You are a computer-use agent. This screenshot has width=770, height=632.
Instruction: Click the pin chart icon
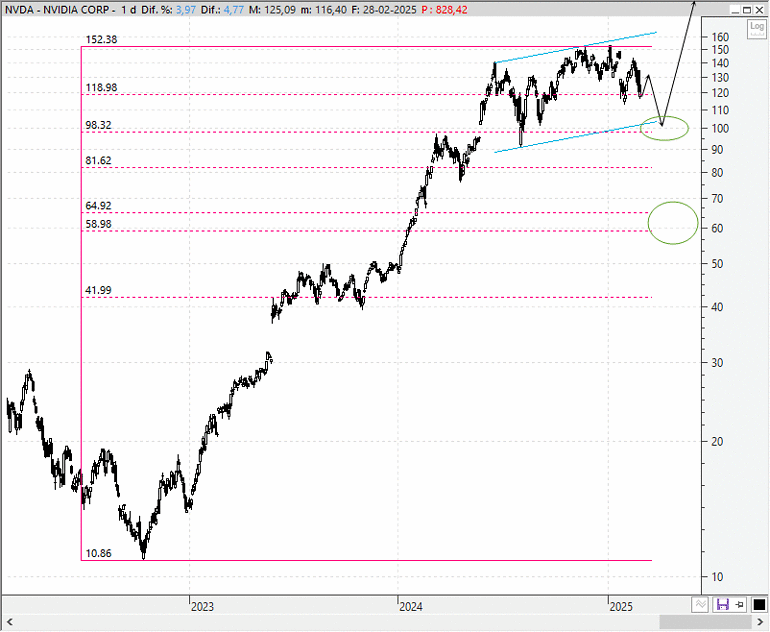[740, 605]
